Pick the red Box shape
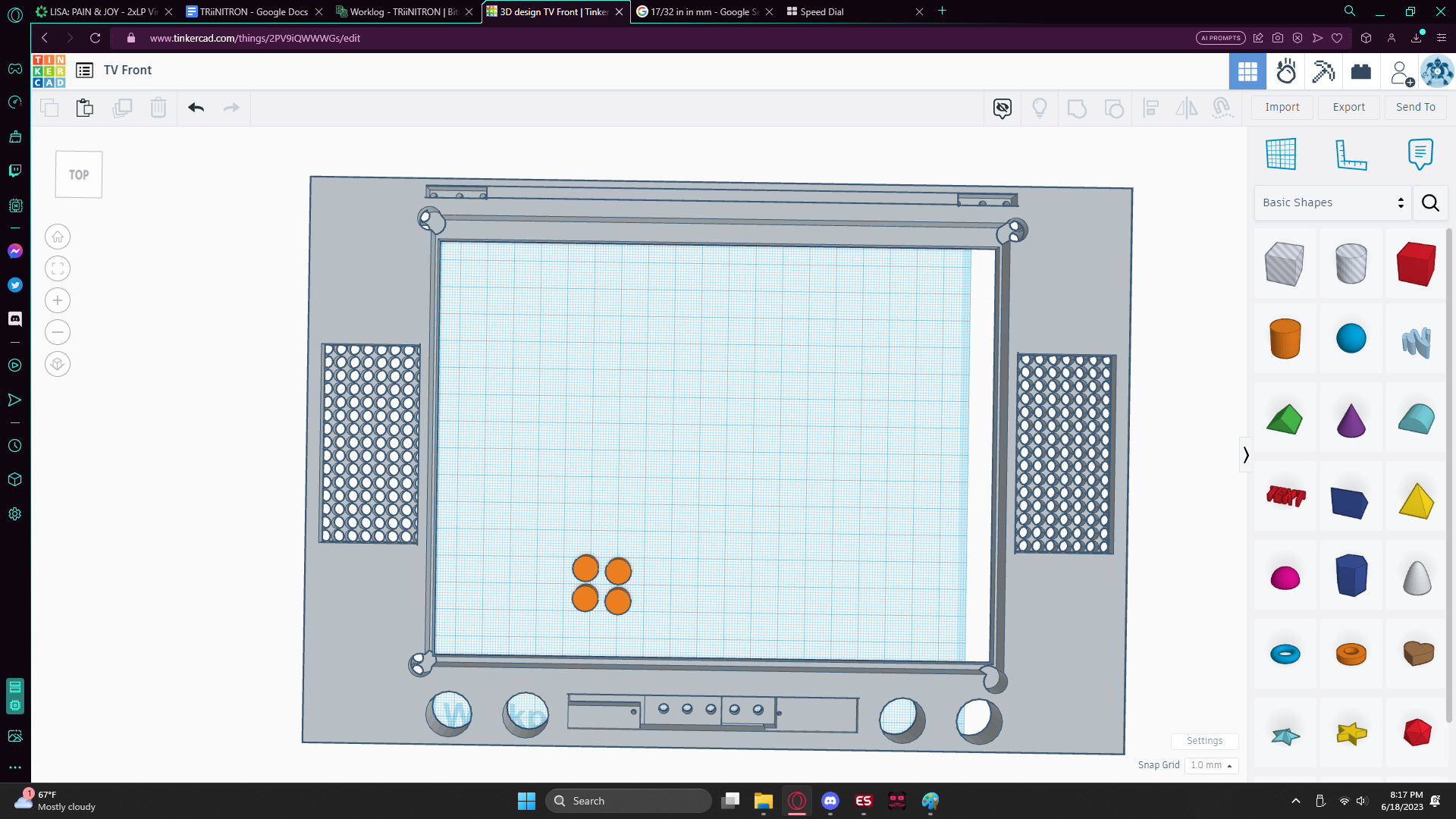Image resolution: width=1456 pixels, height=819 pixels. [1416, 263]
